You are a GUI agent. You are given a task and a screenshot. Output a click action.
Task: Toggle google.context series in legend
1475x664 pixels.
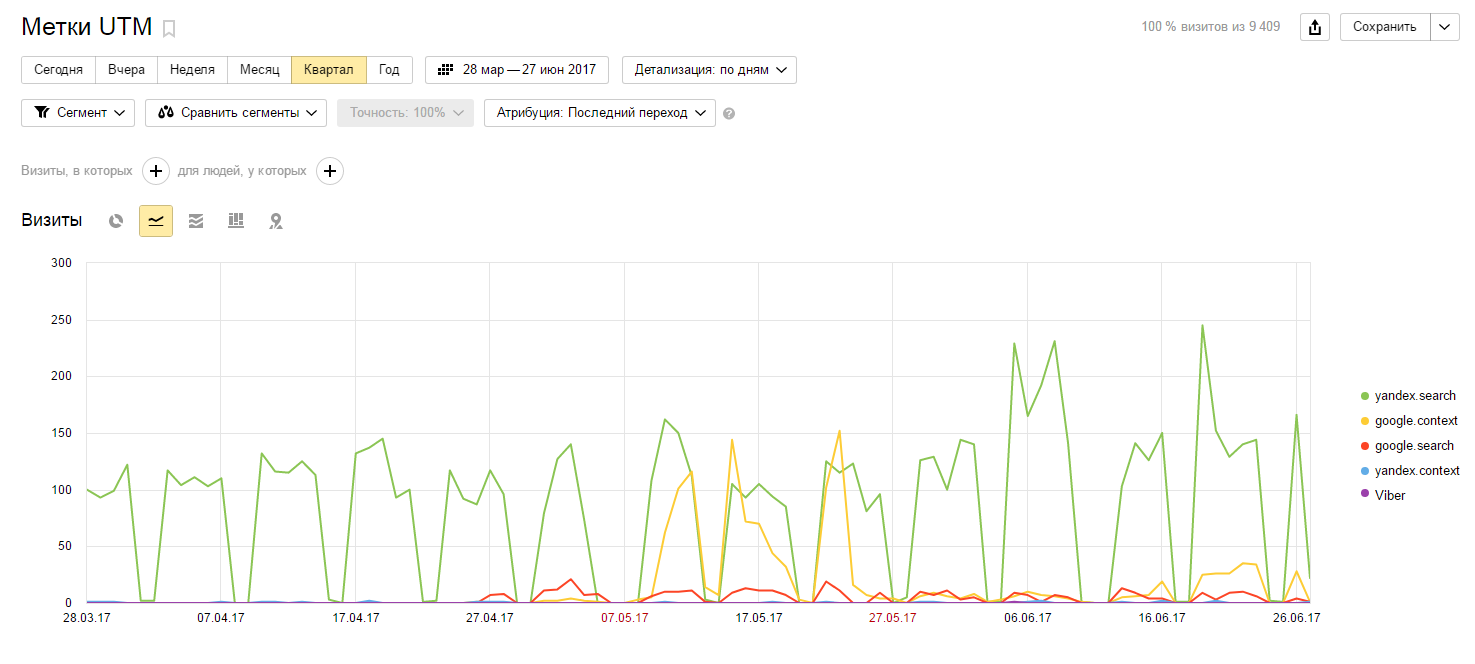1410,421
